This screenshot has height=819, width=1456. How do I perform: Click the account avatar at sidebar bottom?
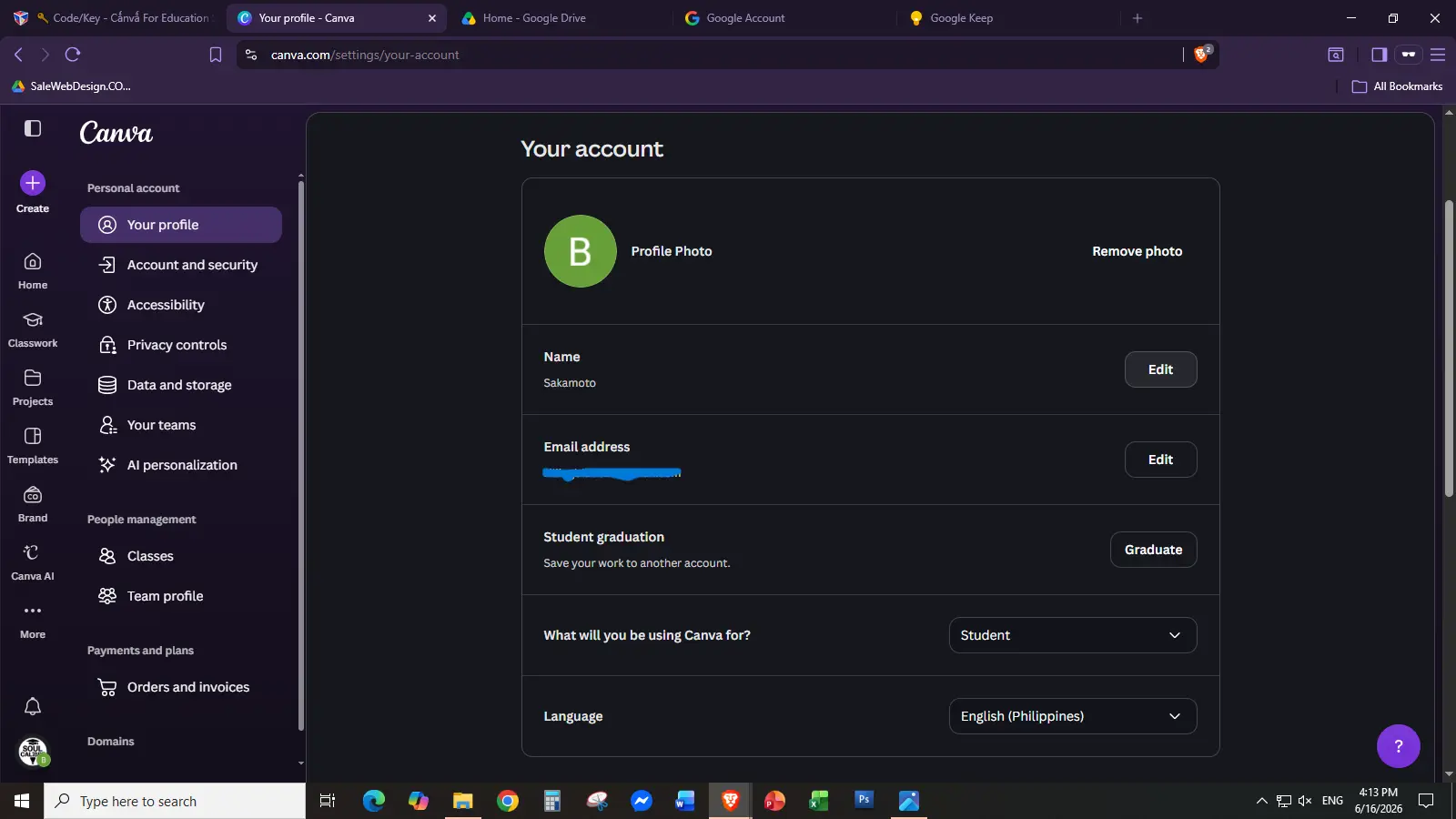coord(33,752)
